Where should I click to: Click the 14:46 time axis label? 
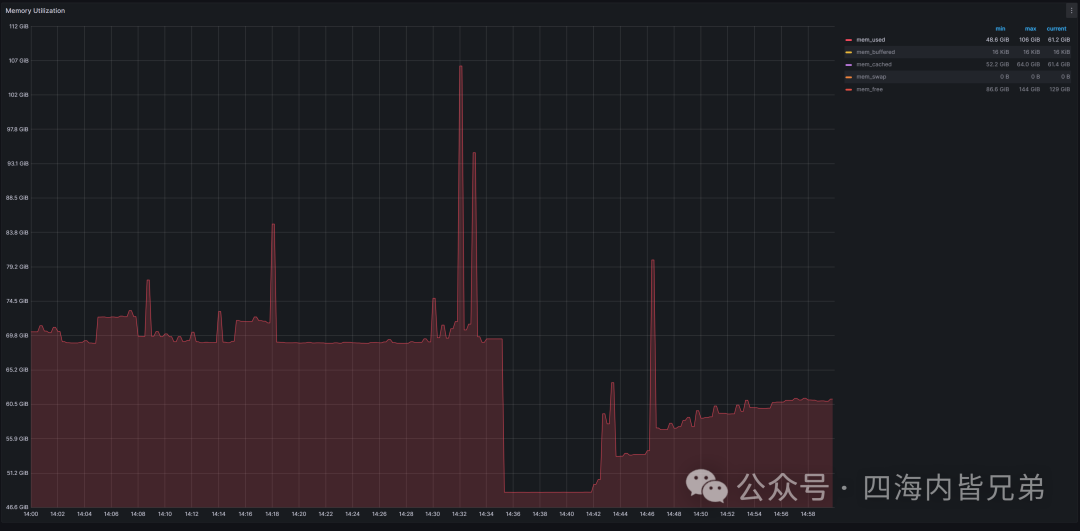tap(647, 514)
